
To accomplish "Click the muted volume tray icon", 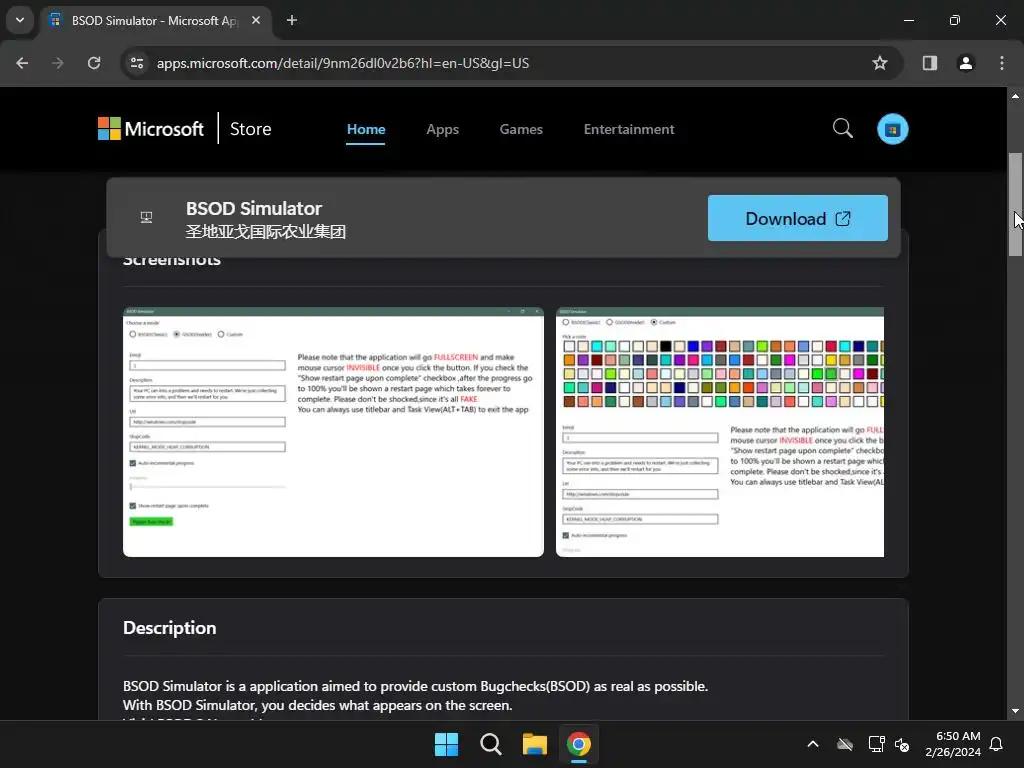I will 902,744.
